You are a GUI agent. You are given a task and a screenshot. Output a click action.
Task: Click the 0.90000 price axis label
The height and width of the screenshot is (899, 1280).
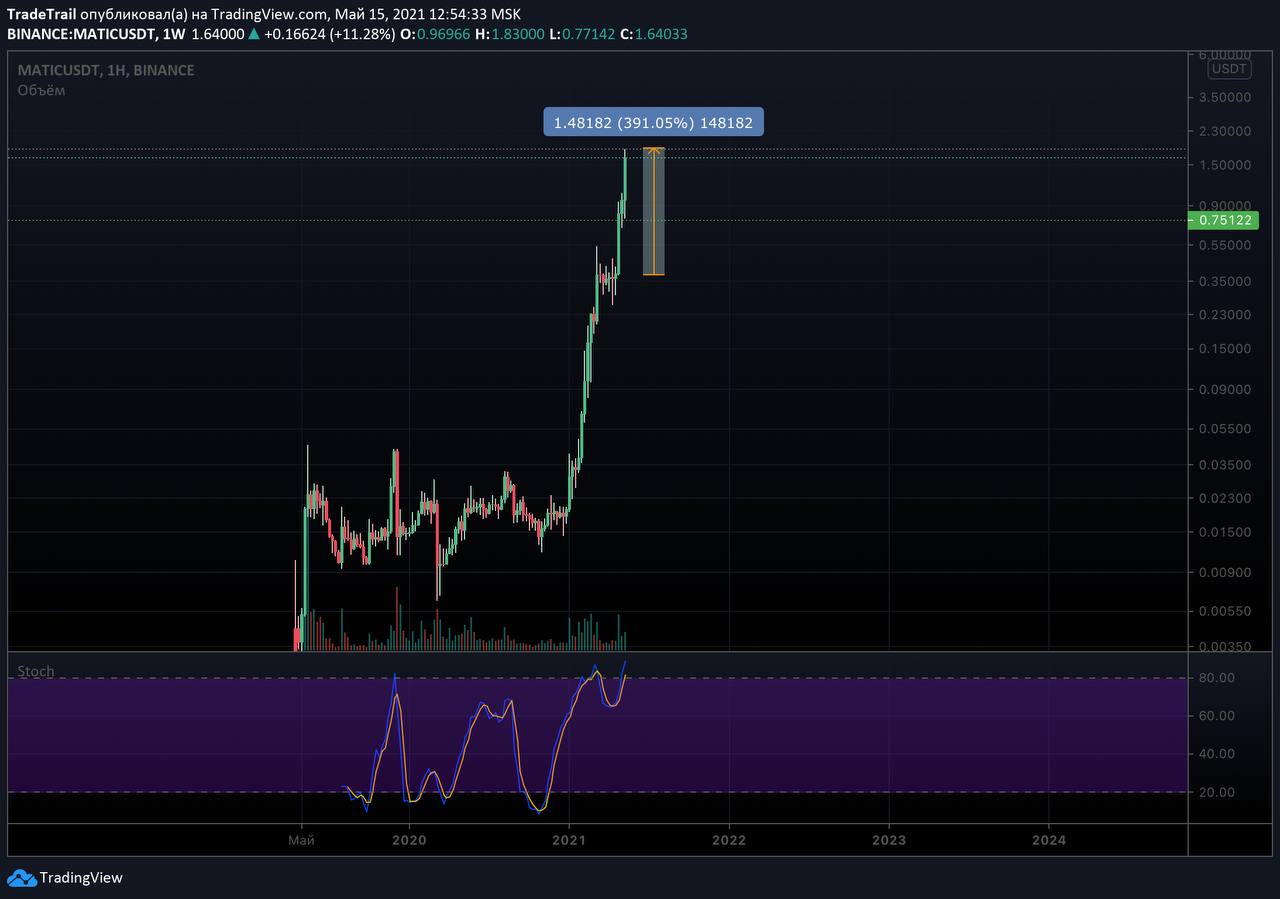pyautogui.click(x=1224, y=206)
